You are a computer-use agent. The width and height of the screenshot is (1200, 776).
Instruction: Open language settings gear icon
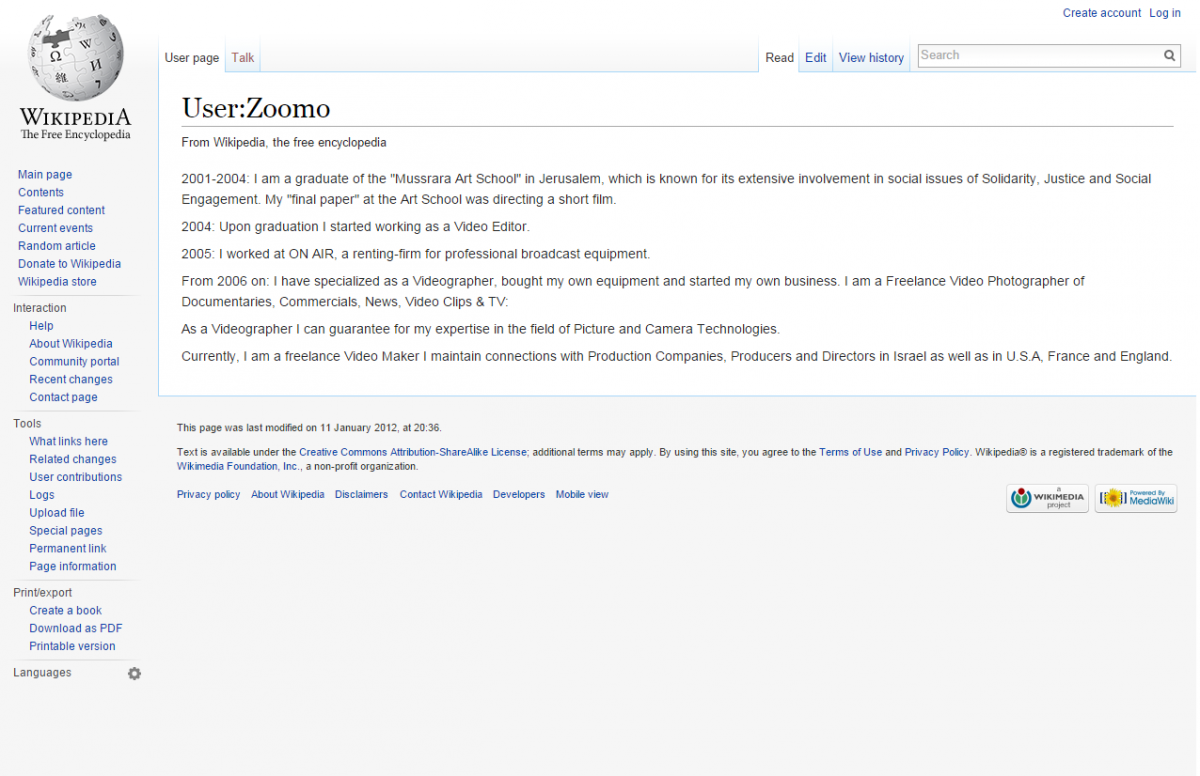click(134, 674)
